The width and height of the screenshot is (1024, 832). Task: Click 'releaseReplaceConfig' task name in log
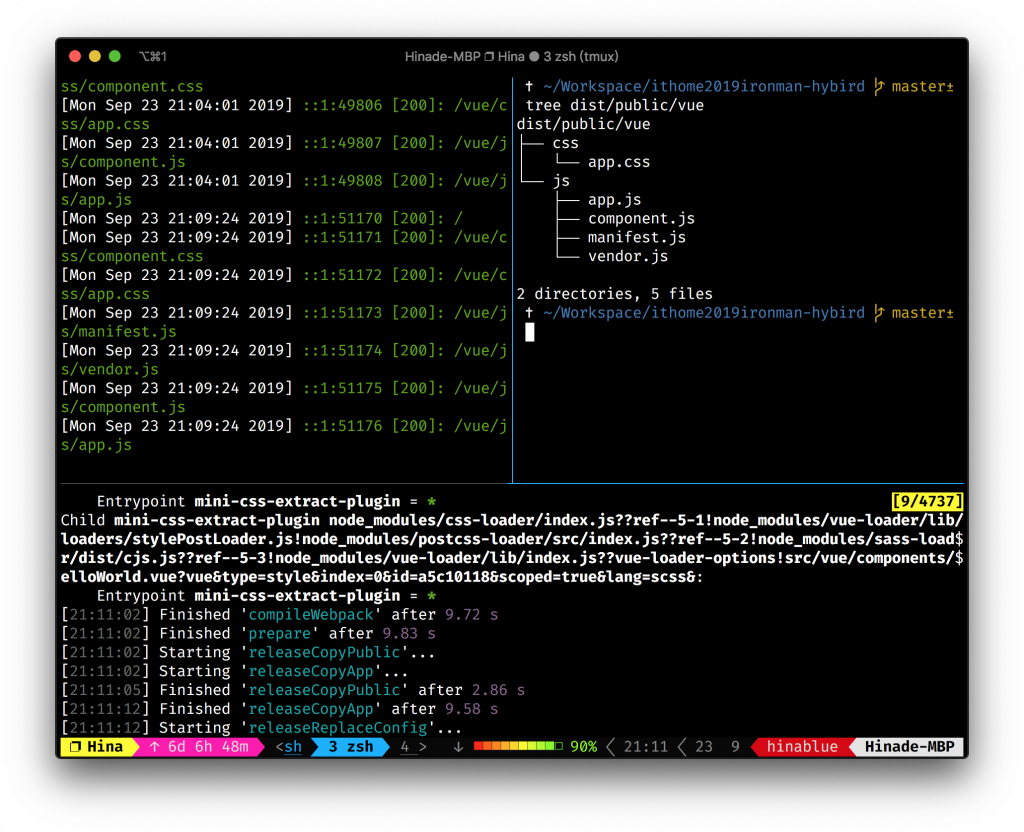coord(338,728)
